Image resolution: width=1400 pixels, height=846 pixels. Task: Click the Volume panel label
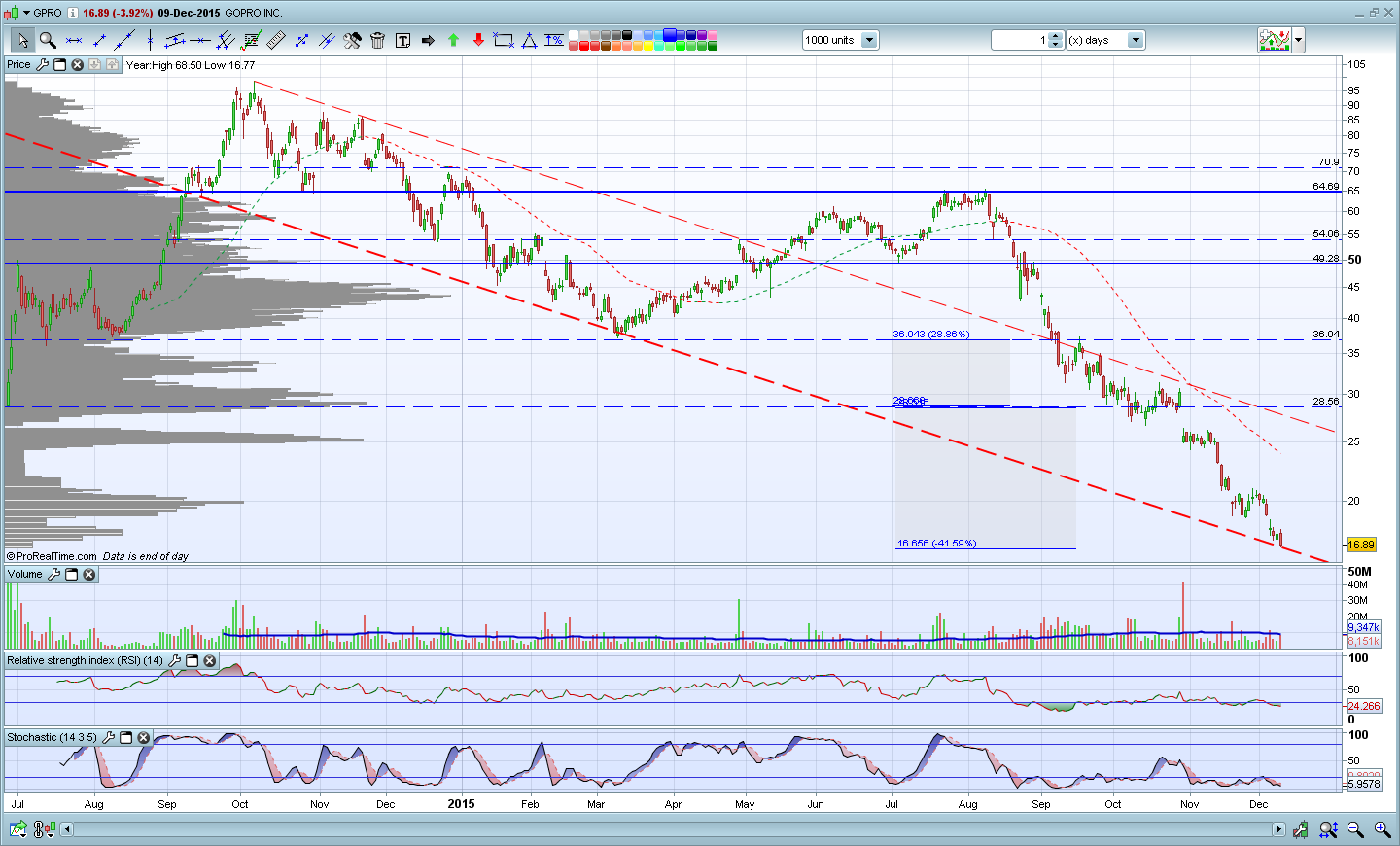[x=24, y=574]
